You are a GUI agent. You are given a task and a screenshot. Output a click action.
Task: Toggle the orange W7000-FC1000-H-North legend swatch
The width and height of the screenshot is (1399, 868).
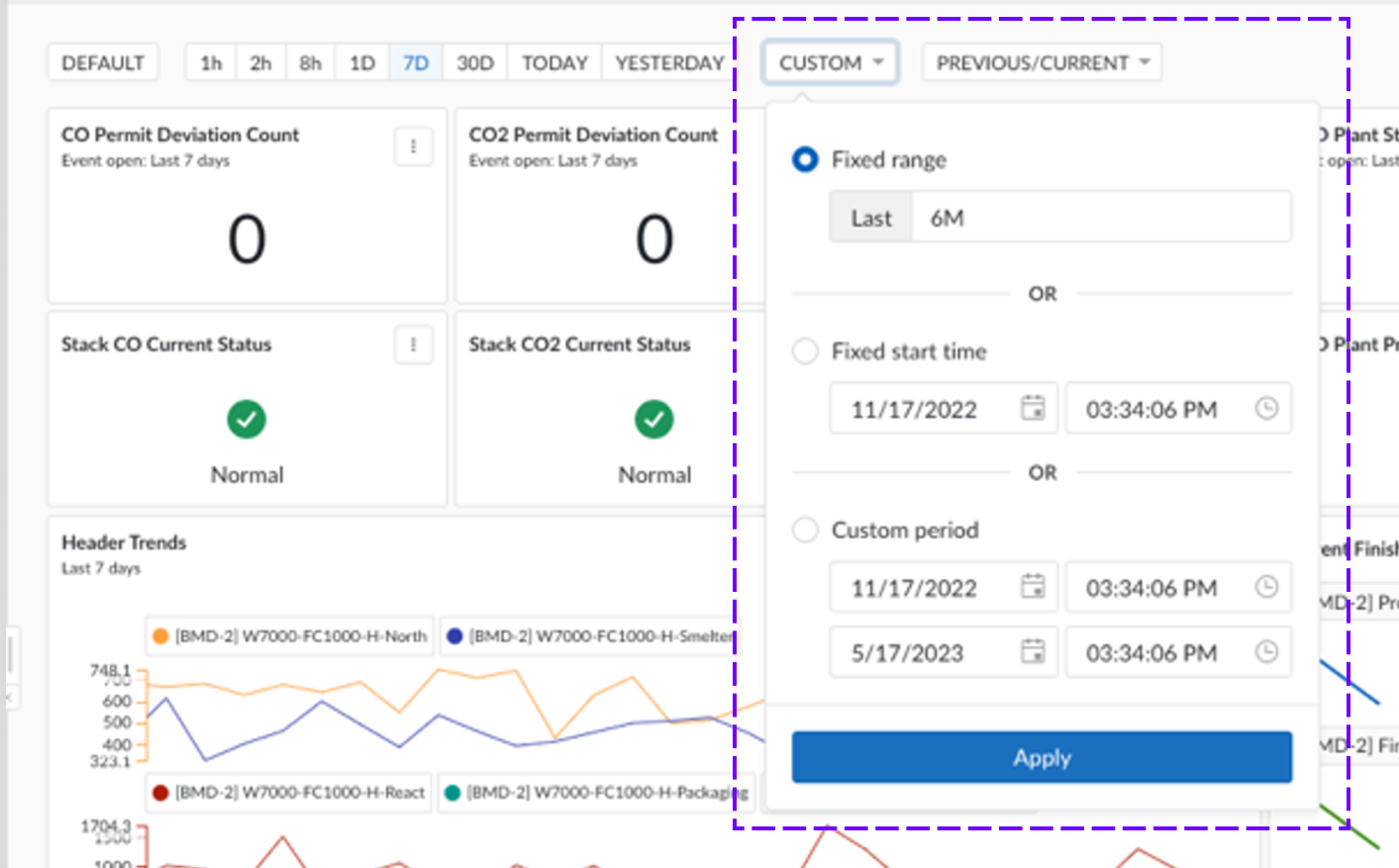(160, 636)
